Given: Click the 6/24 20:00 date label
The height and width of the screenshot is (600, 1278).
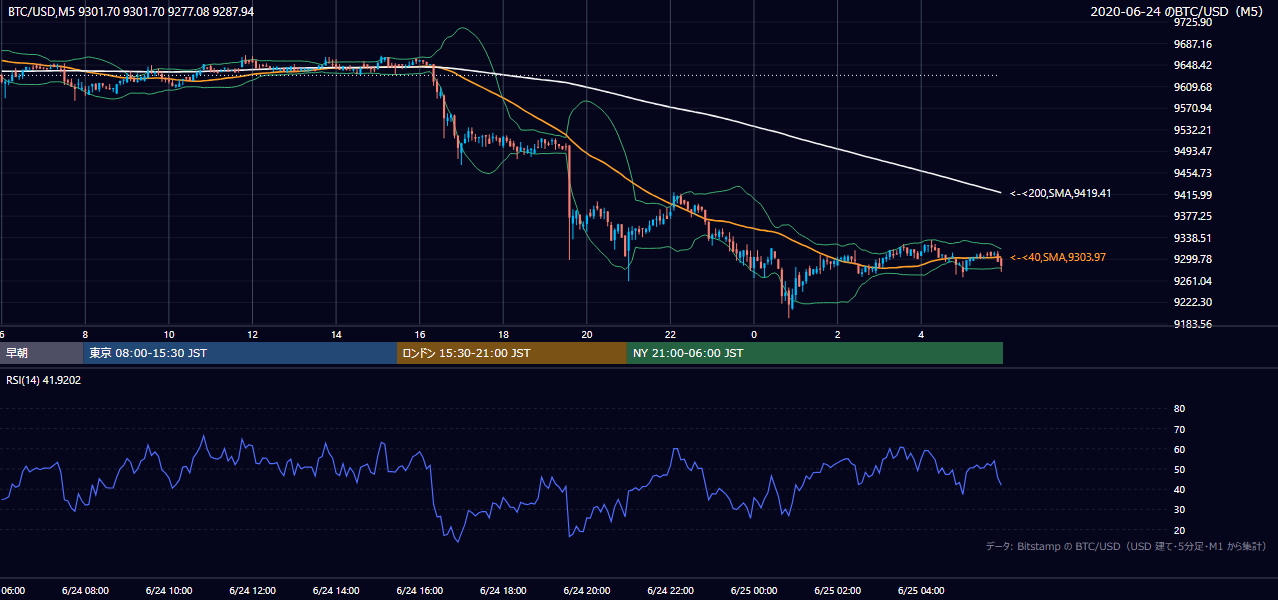Looking at the screenshot, I should point(587,590).
